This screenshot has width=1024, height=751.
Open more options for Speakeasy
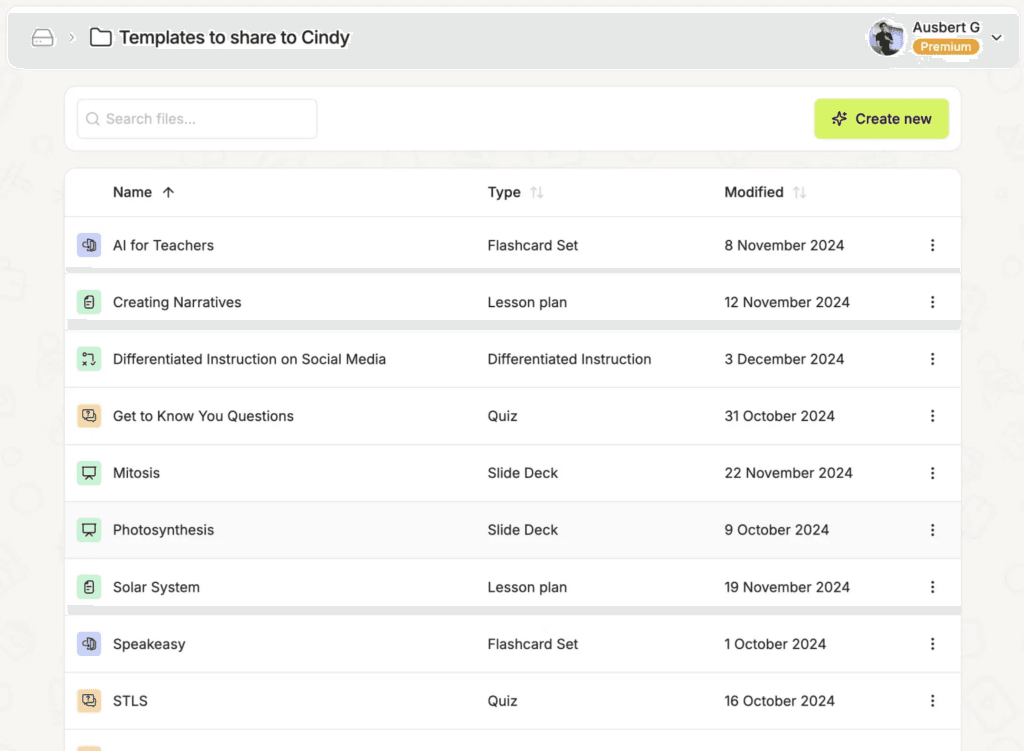[x=933, y=644]
